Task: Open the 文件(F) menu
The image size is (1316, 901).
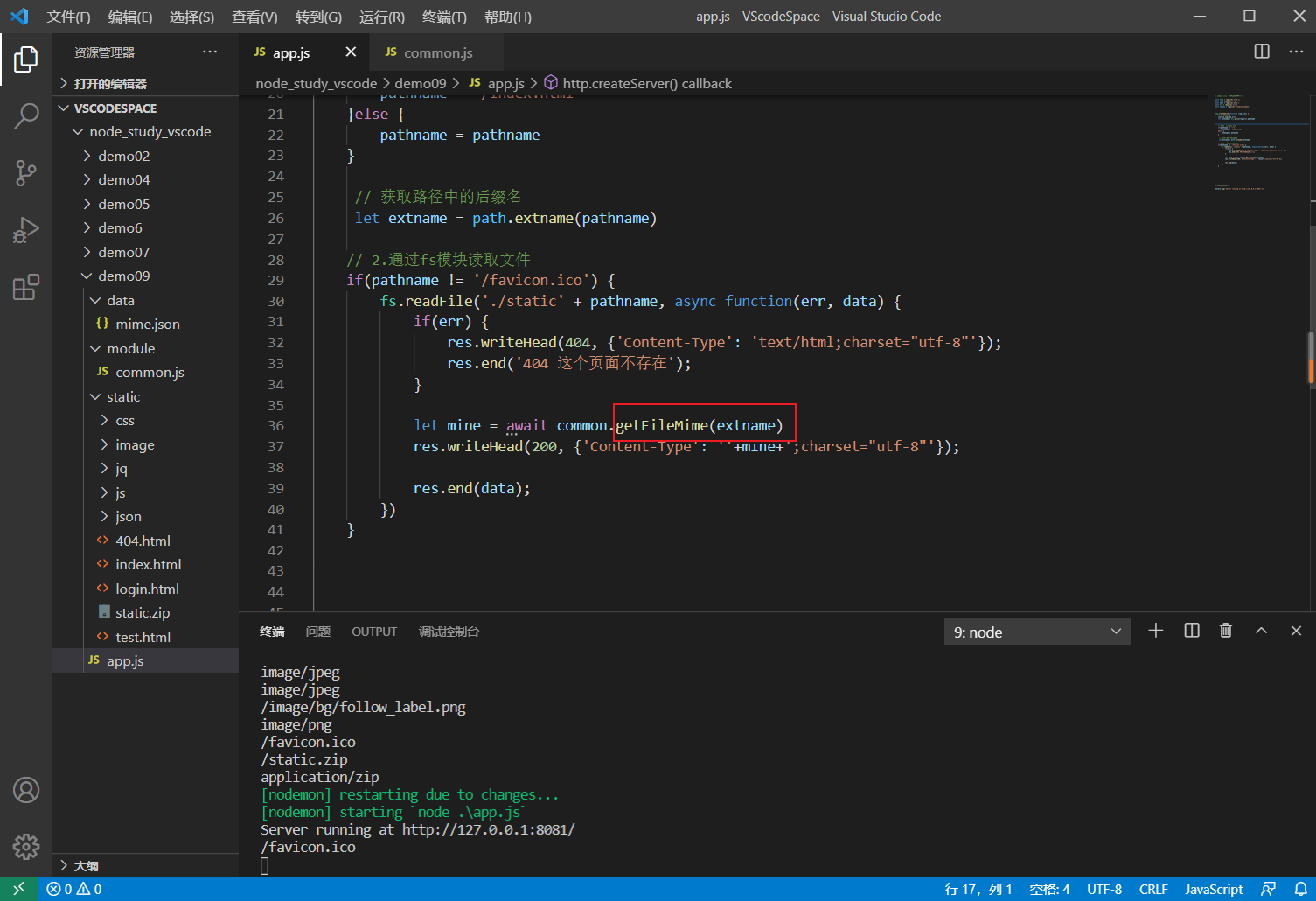Action: 68,17
